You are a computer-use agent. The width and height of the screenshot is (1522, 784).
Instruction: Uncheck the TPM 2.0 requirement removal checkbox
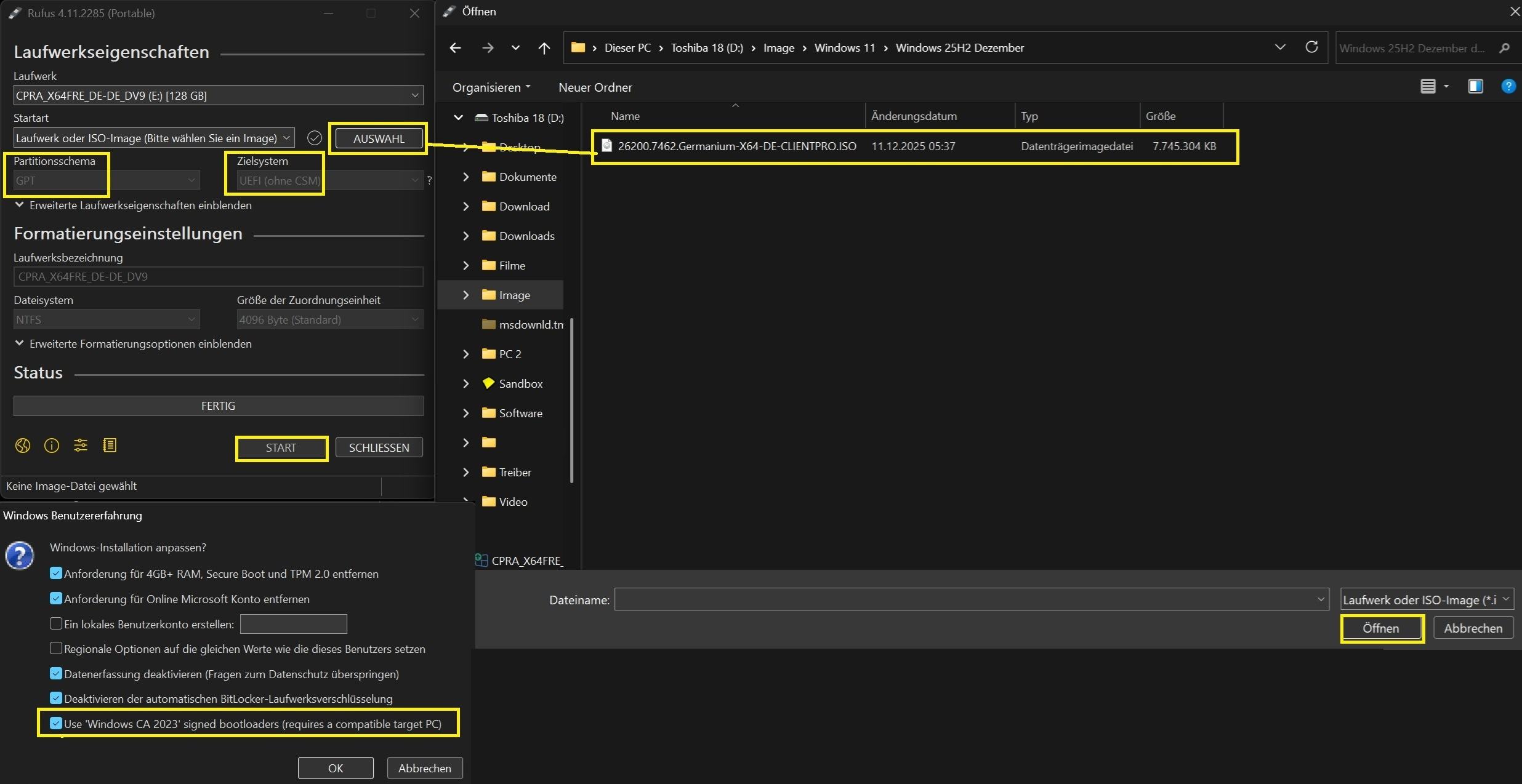56,574
